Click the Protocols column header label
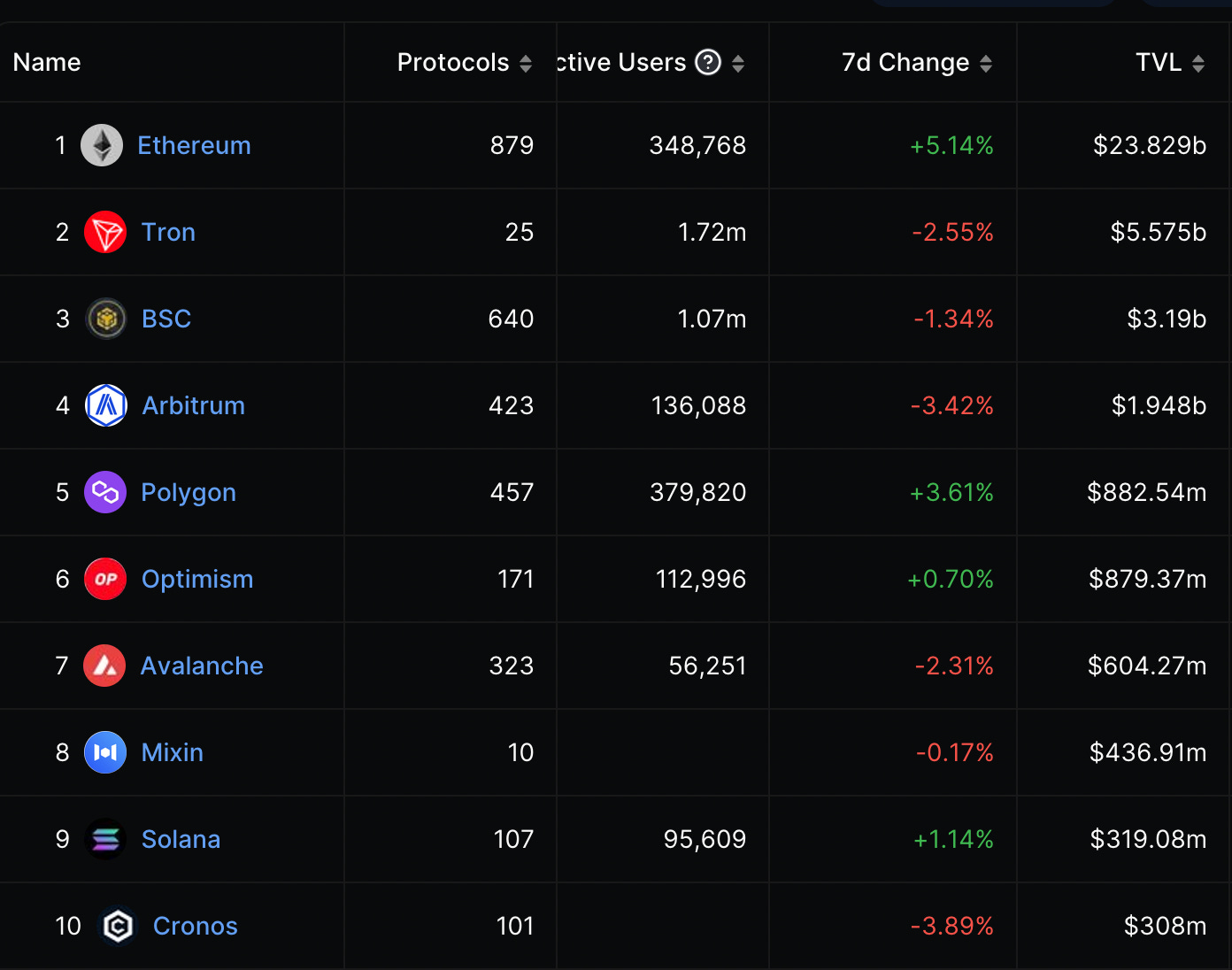 [453, 62]
